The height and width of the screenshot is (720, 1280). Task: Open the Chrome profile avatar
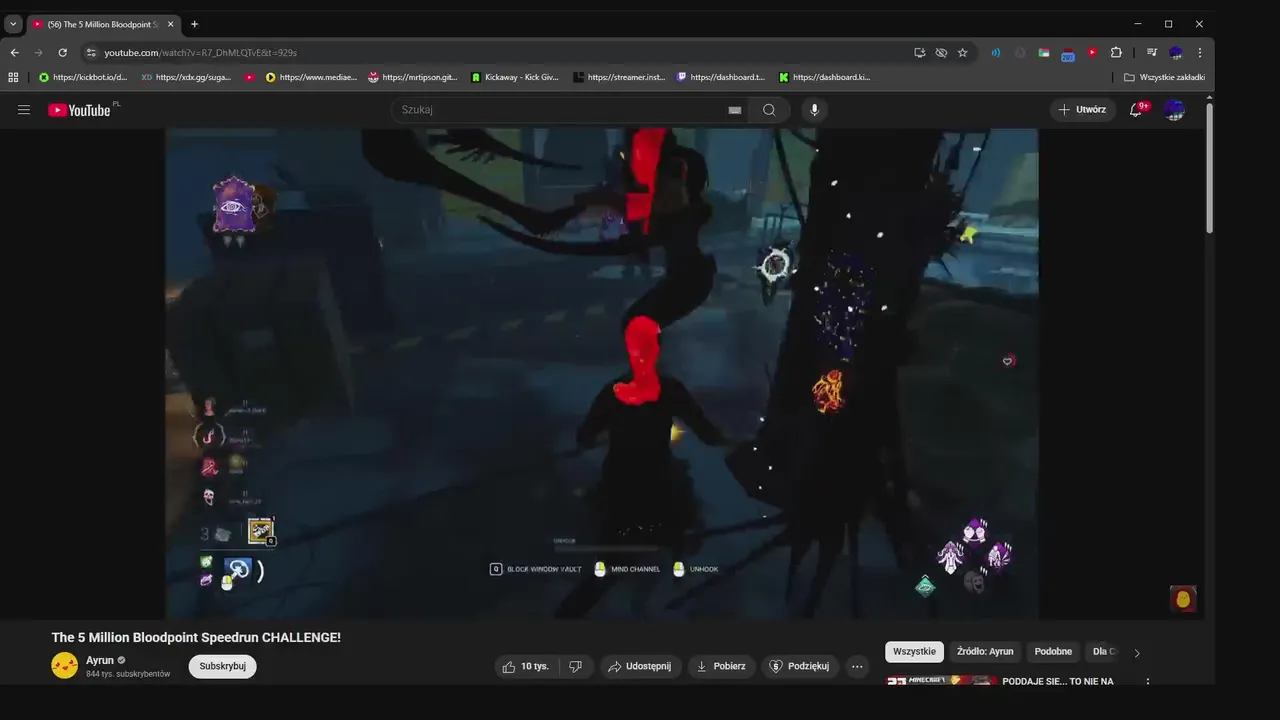tap(1175, 52)
